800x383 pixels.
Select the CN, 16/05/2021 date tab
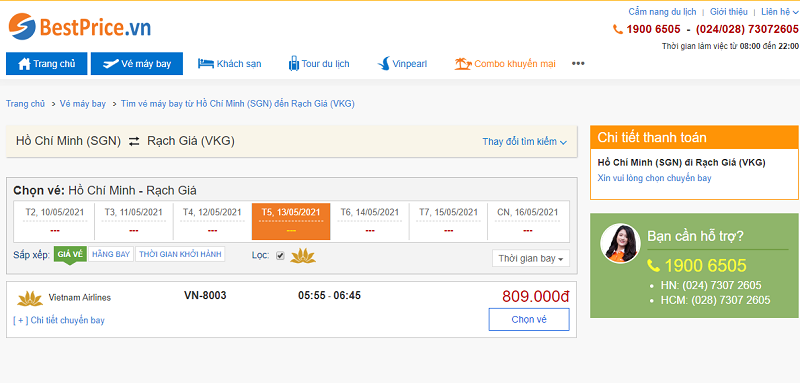click(528, 222)
